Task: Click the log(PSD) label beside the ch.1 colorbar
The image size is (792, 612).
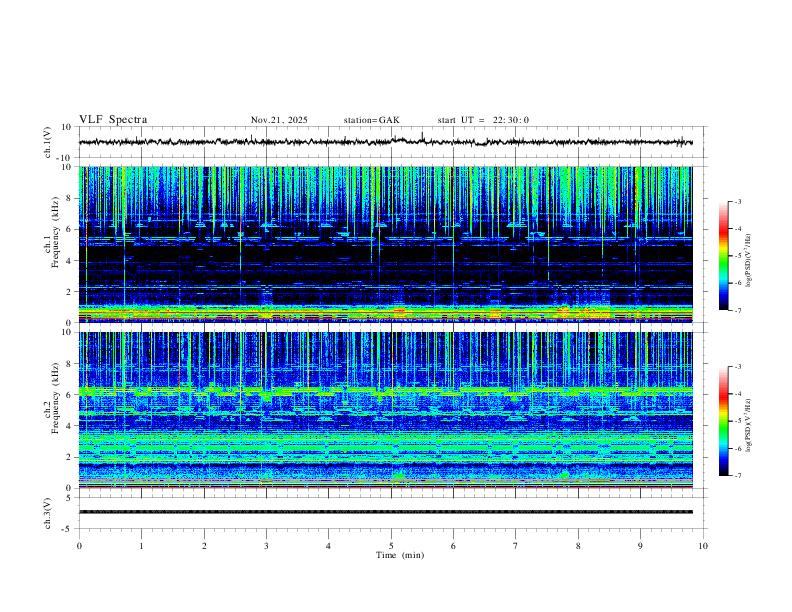Action: 749,261
